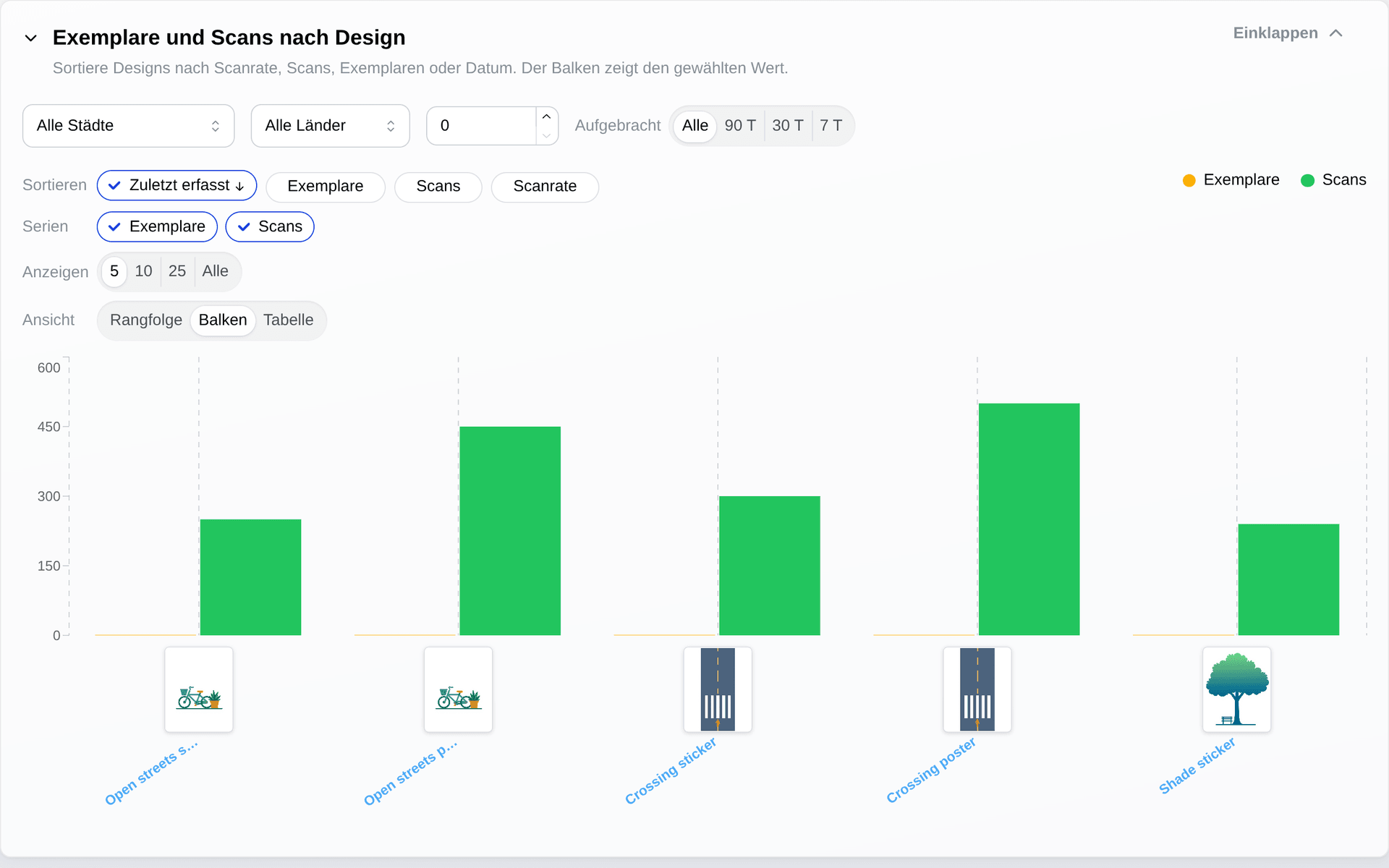Collapse section via chevron beside title

(30, 38)
